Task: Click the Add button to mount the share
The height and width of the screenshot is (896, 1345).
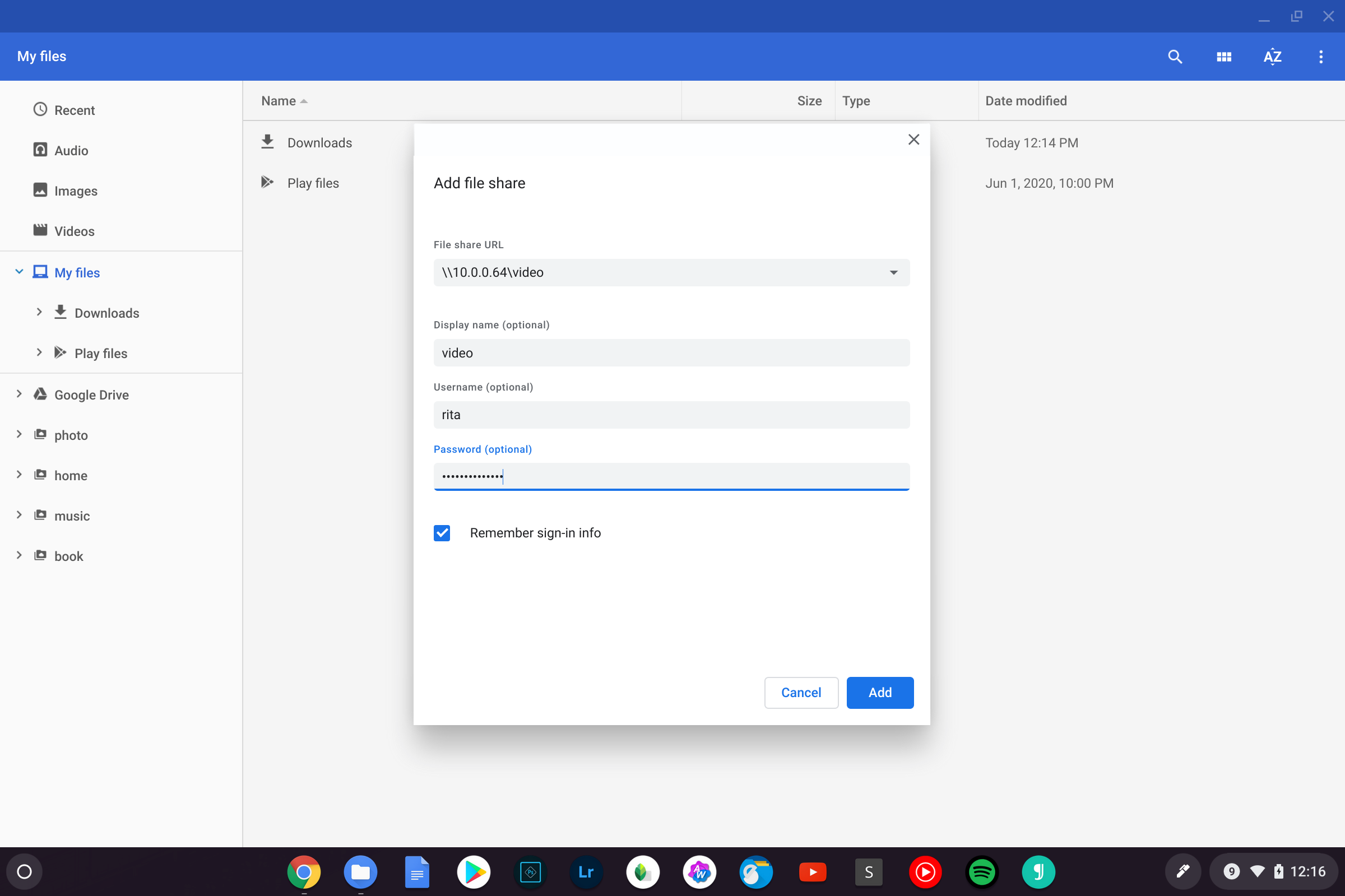Action: click(879, 693)
